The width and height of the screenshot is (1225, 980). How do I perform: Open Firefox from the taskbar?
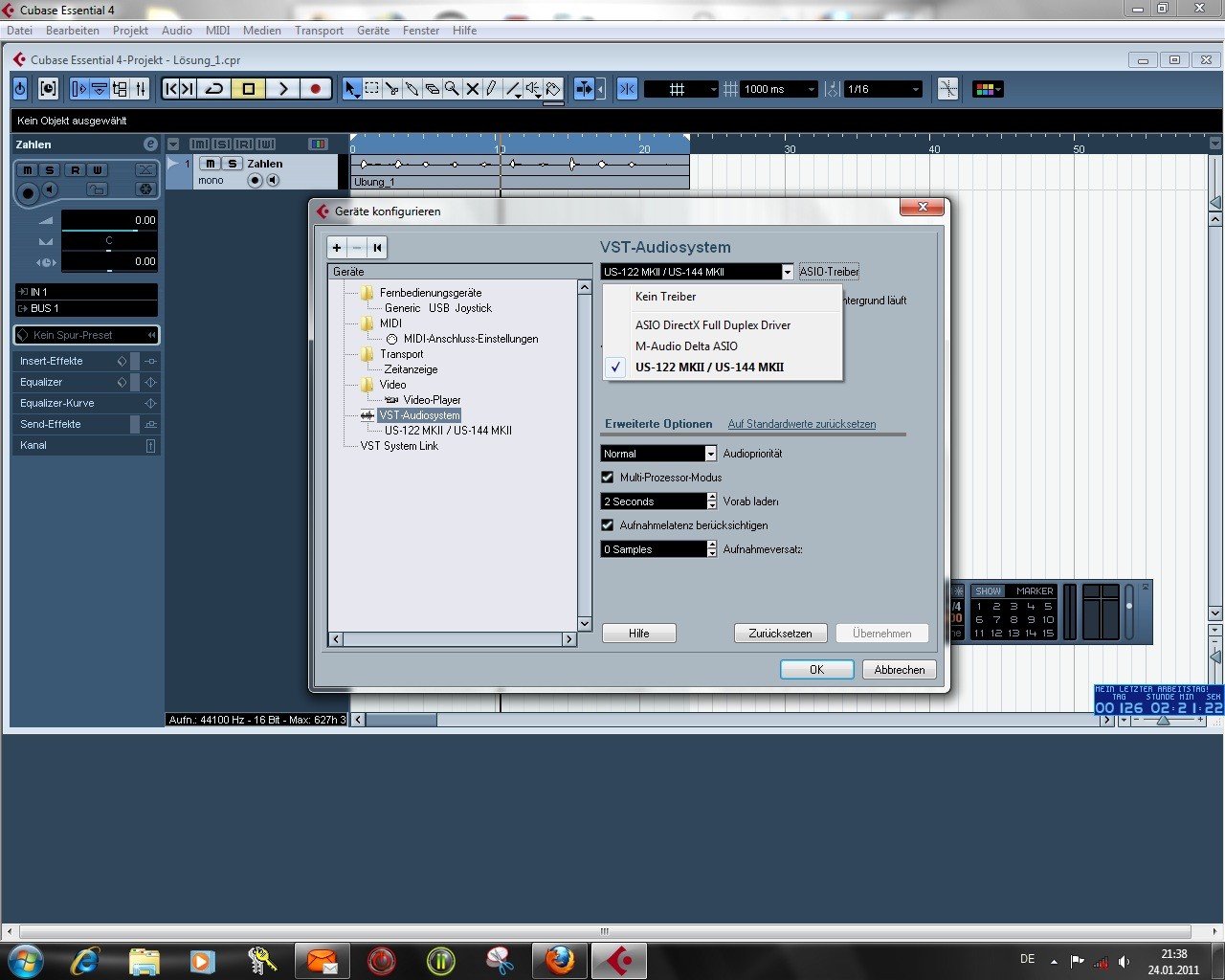point(560,960)
